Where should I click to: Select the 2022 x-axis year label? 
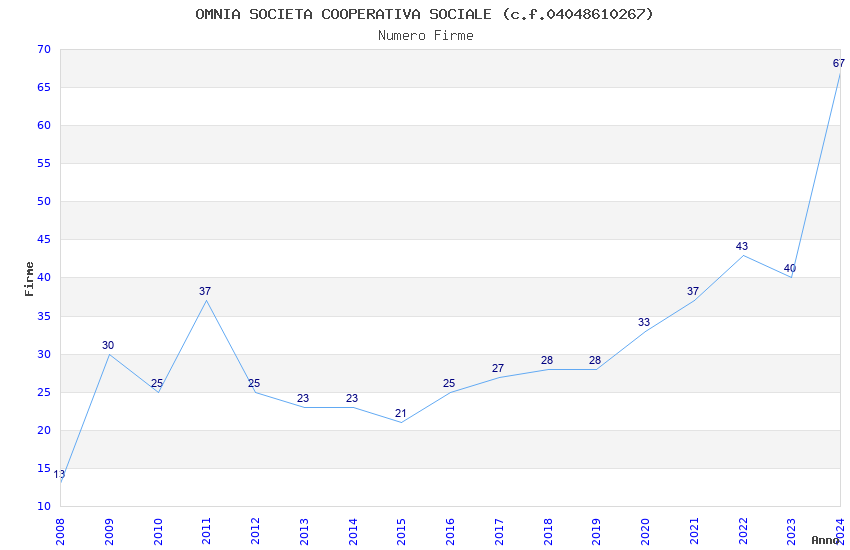[743, 530]
